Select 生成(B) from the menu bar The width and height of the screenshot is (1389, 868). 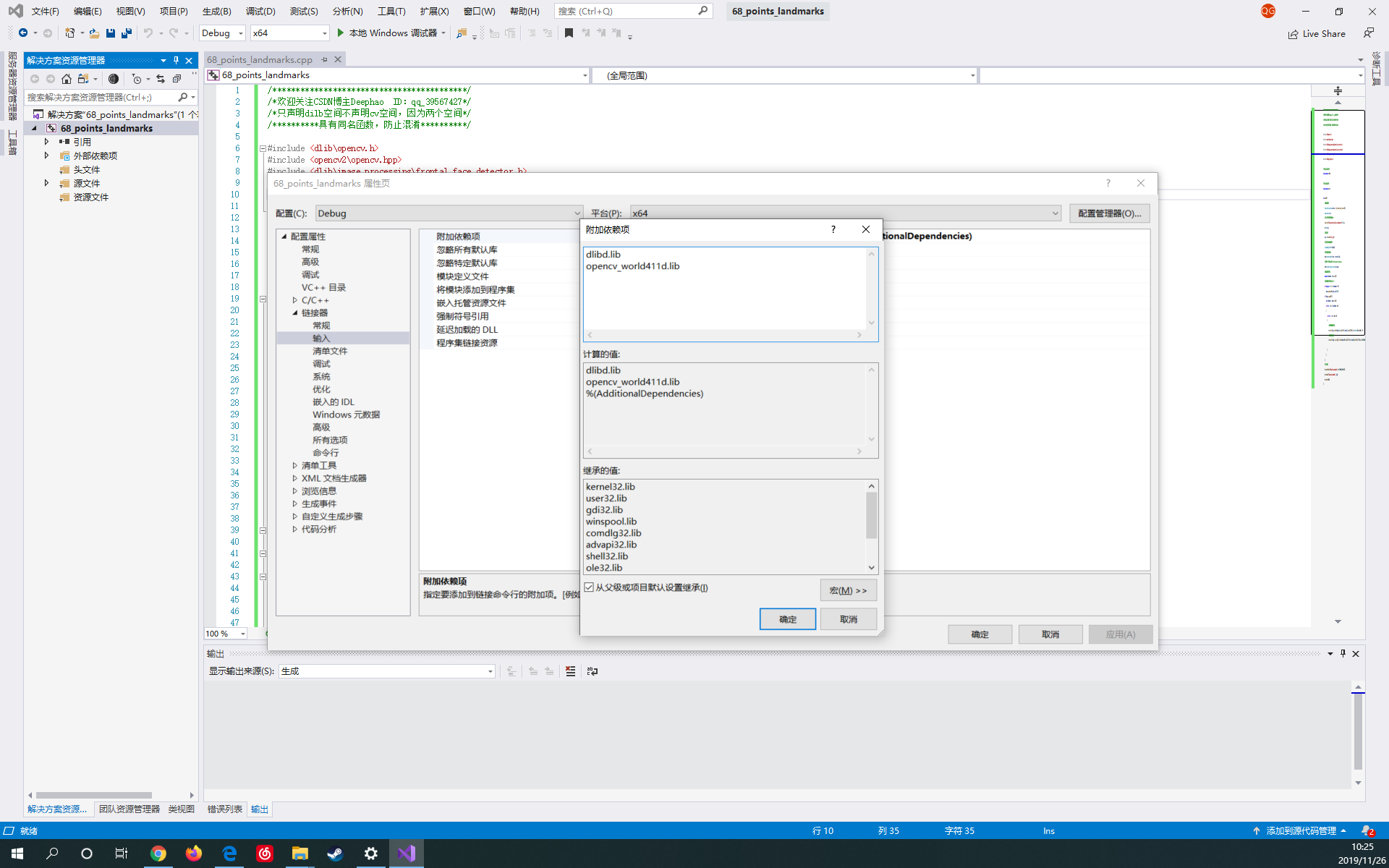(x=215, y=10)
